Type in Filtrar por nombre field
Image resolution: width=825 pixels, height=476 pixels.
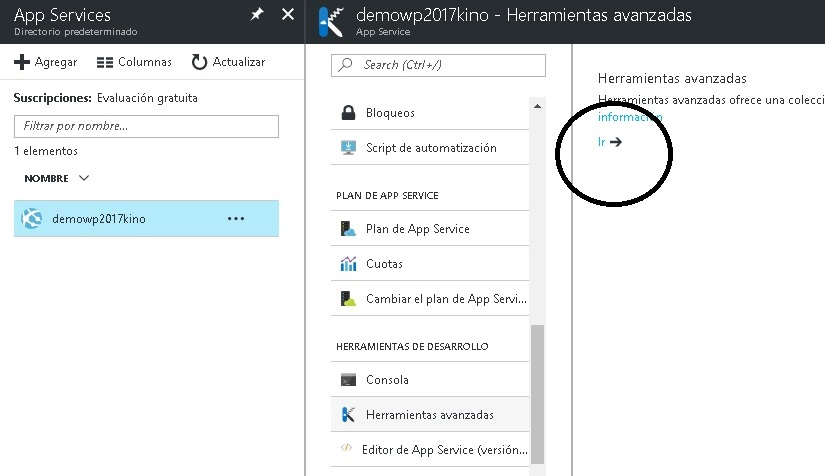(146, 126)
